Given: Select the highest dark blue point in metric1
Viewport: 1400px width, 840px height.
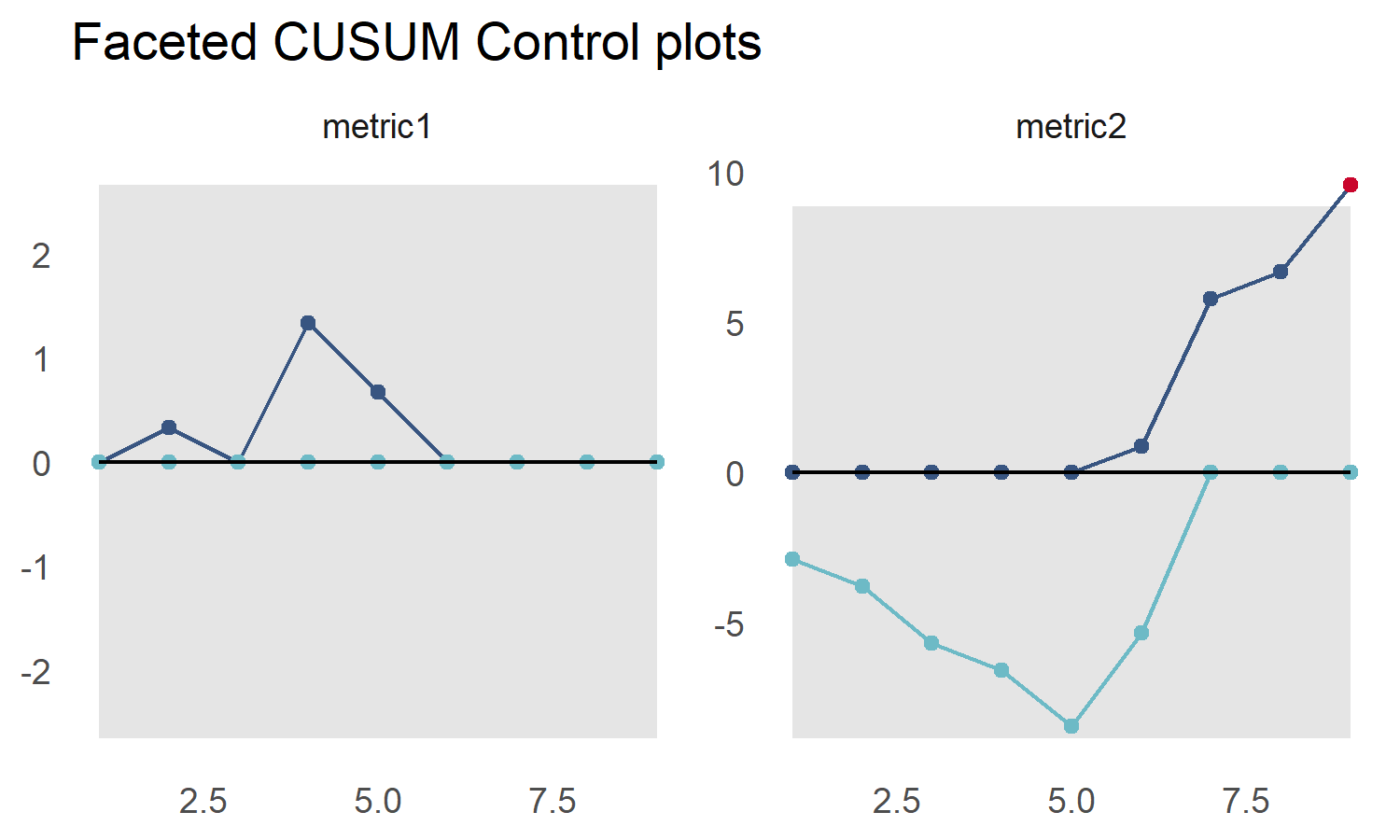Looking at the screenshot, I should [308, 323].
